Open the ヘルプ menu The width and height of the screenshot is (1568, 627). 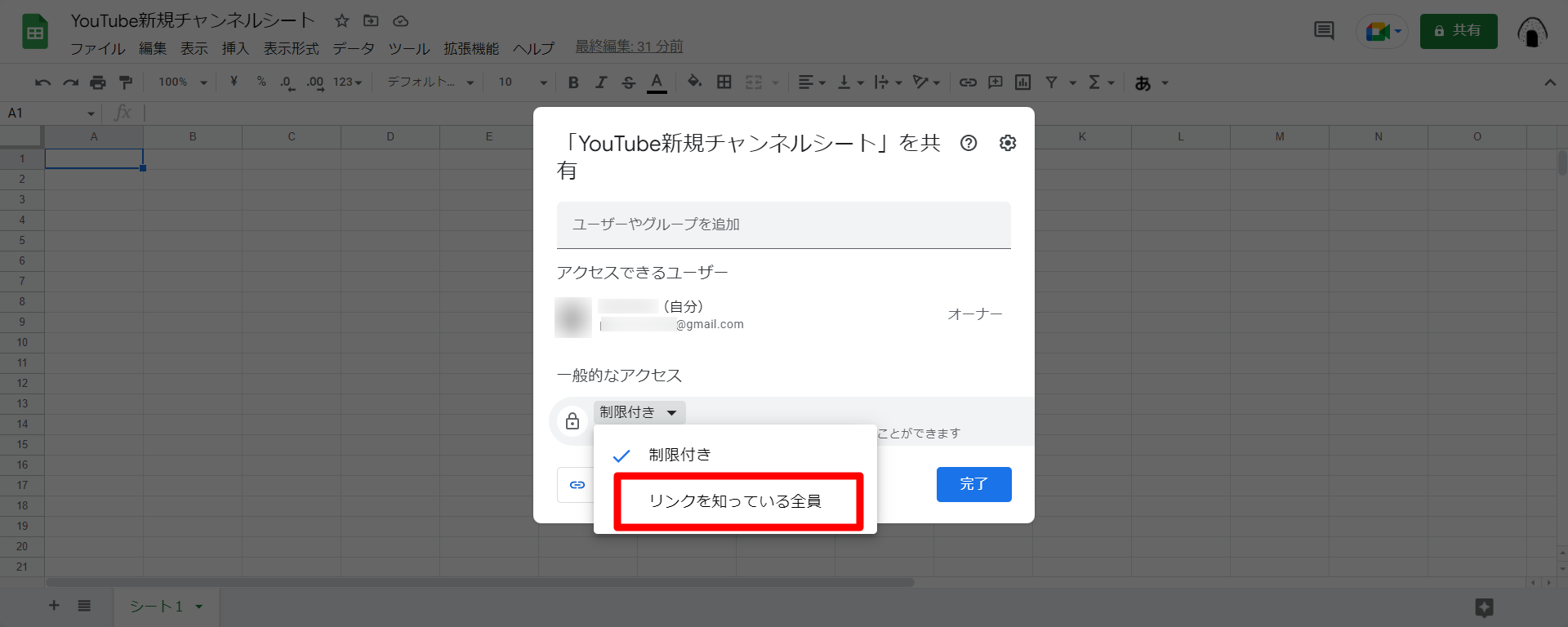click(x=533, y=48)
